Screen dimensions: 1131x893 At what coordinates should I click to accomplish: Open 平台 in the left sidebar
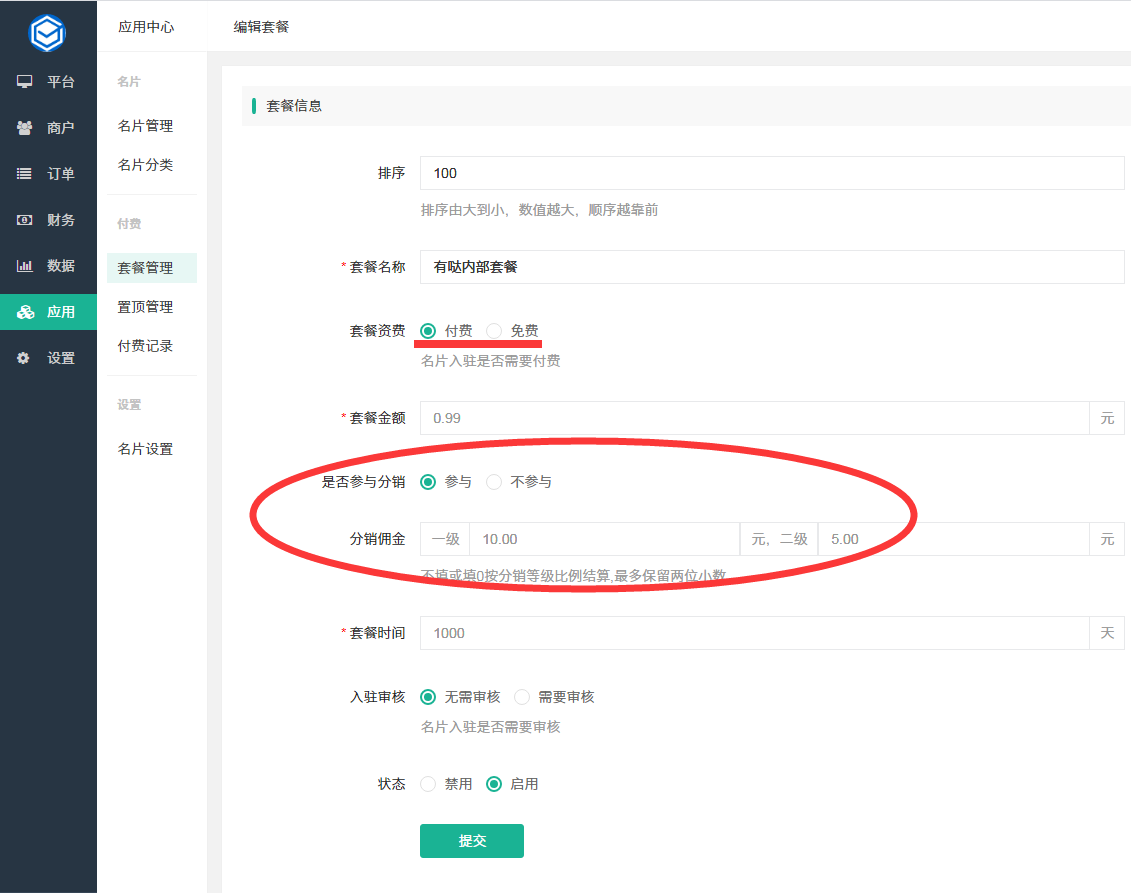[x=48, y=82]
